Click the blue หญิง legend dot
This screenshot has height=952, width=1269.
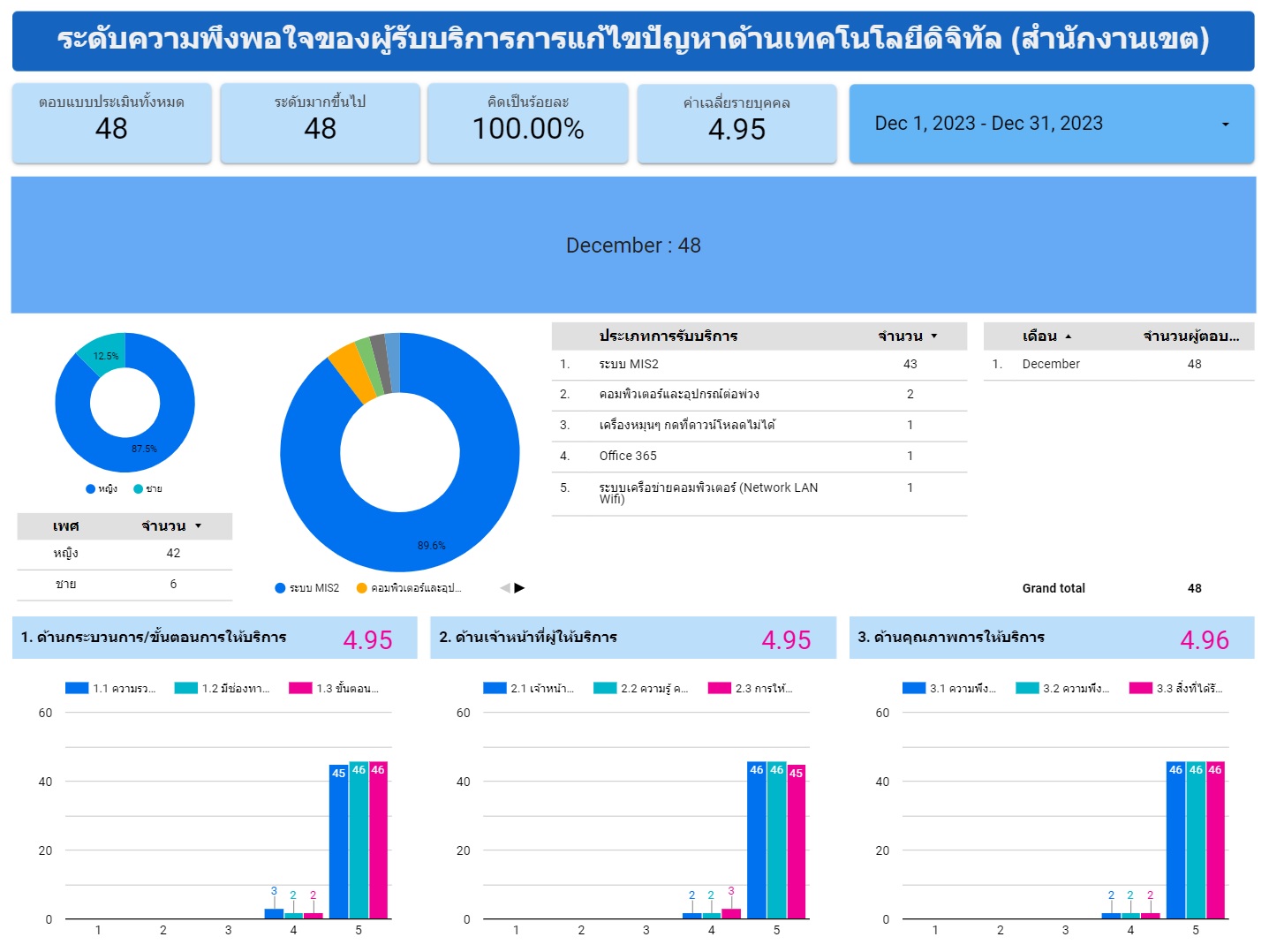(90, 489)
